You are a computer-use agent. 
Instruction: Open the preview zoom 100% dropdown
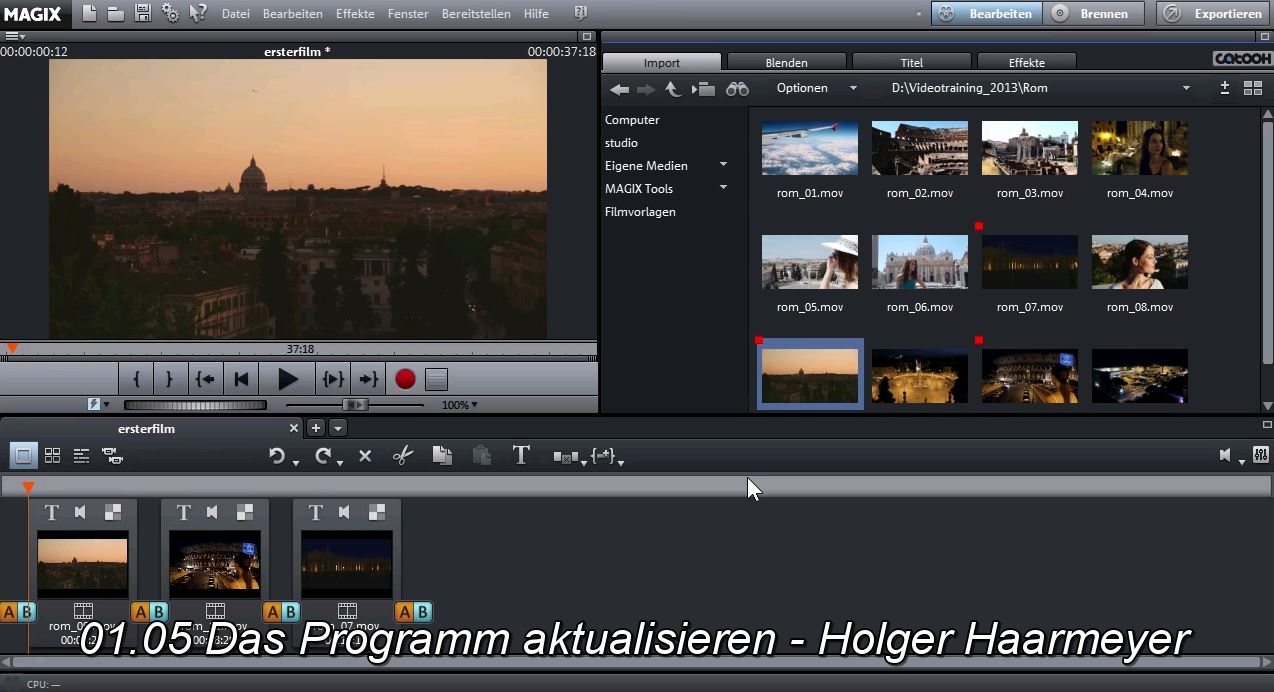[x=460, y=405]
